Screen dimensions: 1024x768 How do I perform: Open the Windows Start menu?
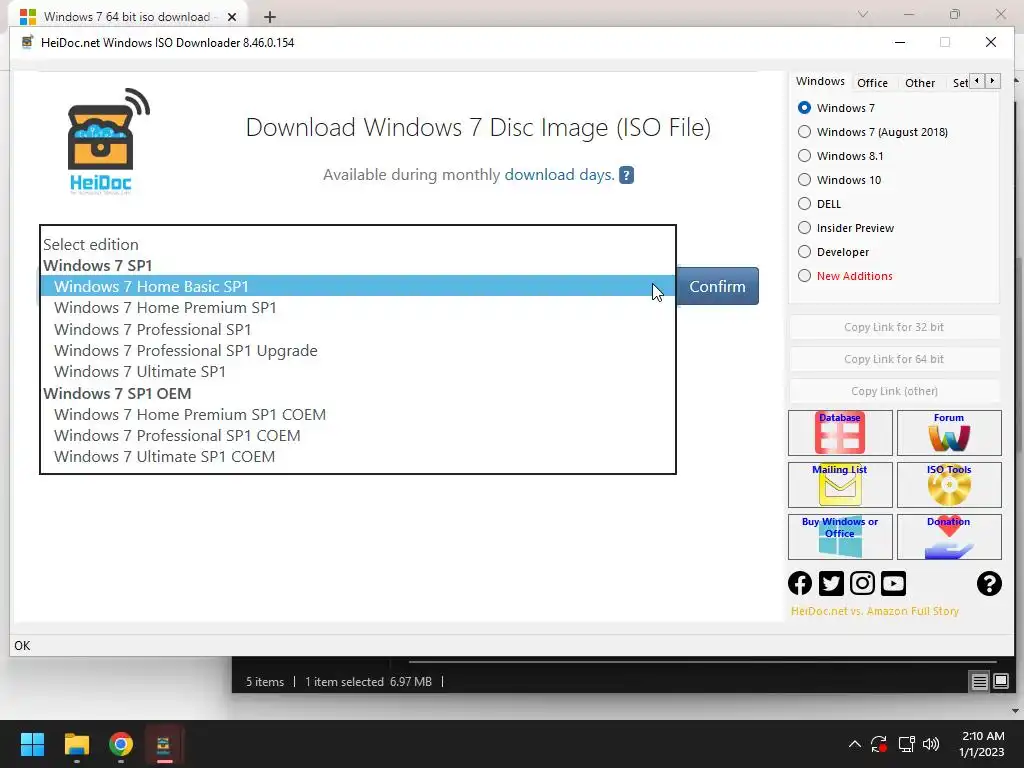[x=32, y=744]
